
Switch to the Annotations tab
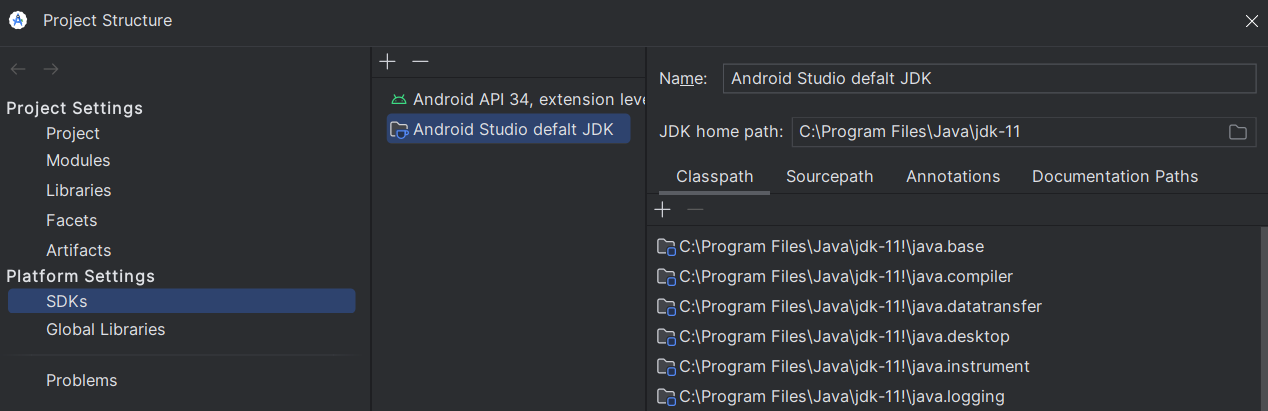(x=953, y=176)
